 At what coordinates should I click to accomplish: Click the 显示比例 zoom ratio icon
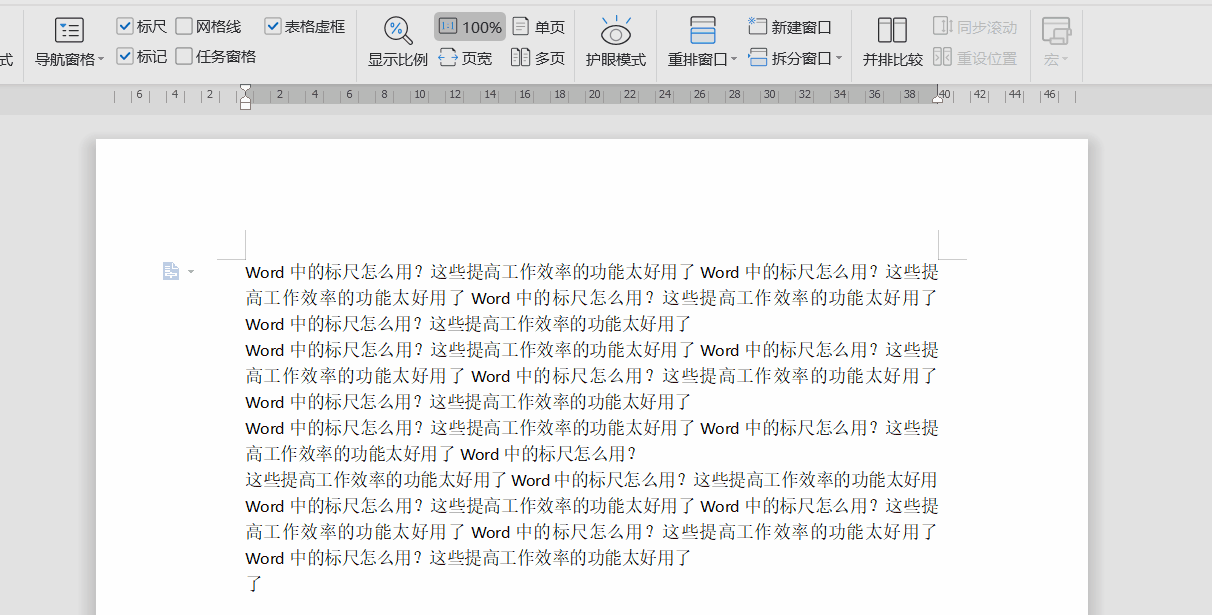coord(397,31)
